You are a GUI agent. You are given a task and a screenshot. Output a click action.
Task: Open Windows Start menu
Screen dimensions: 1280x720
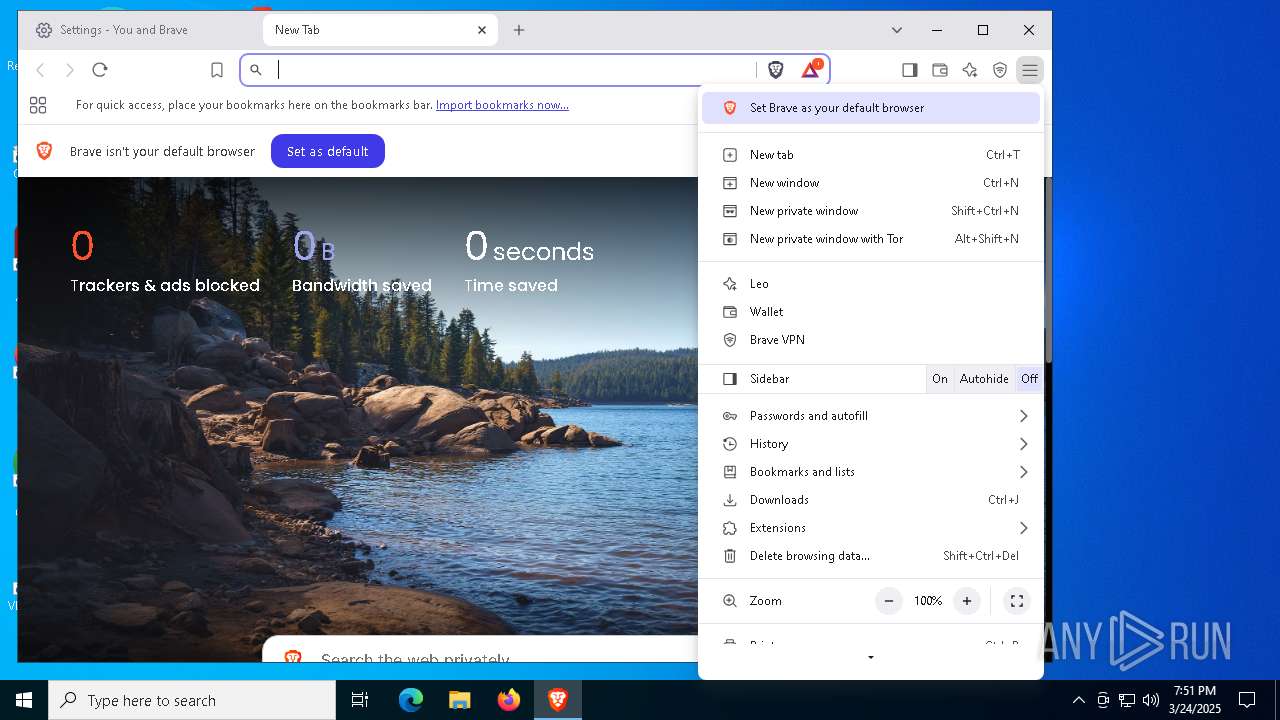pos(24,700)
